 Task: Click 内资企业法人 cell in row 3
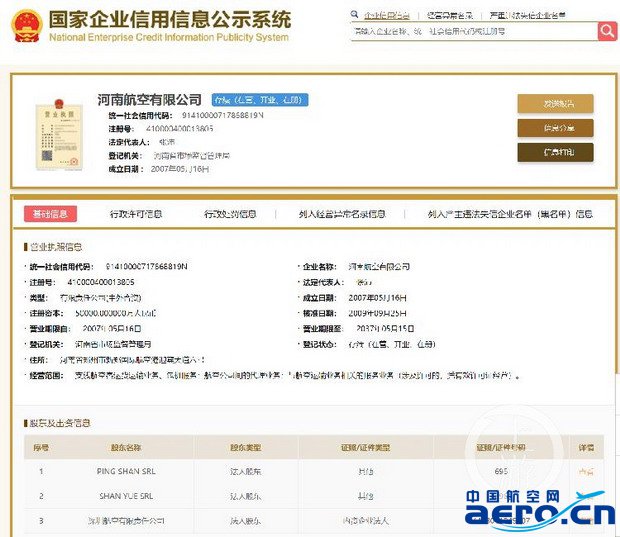click(x=365, y=521)
